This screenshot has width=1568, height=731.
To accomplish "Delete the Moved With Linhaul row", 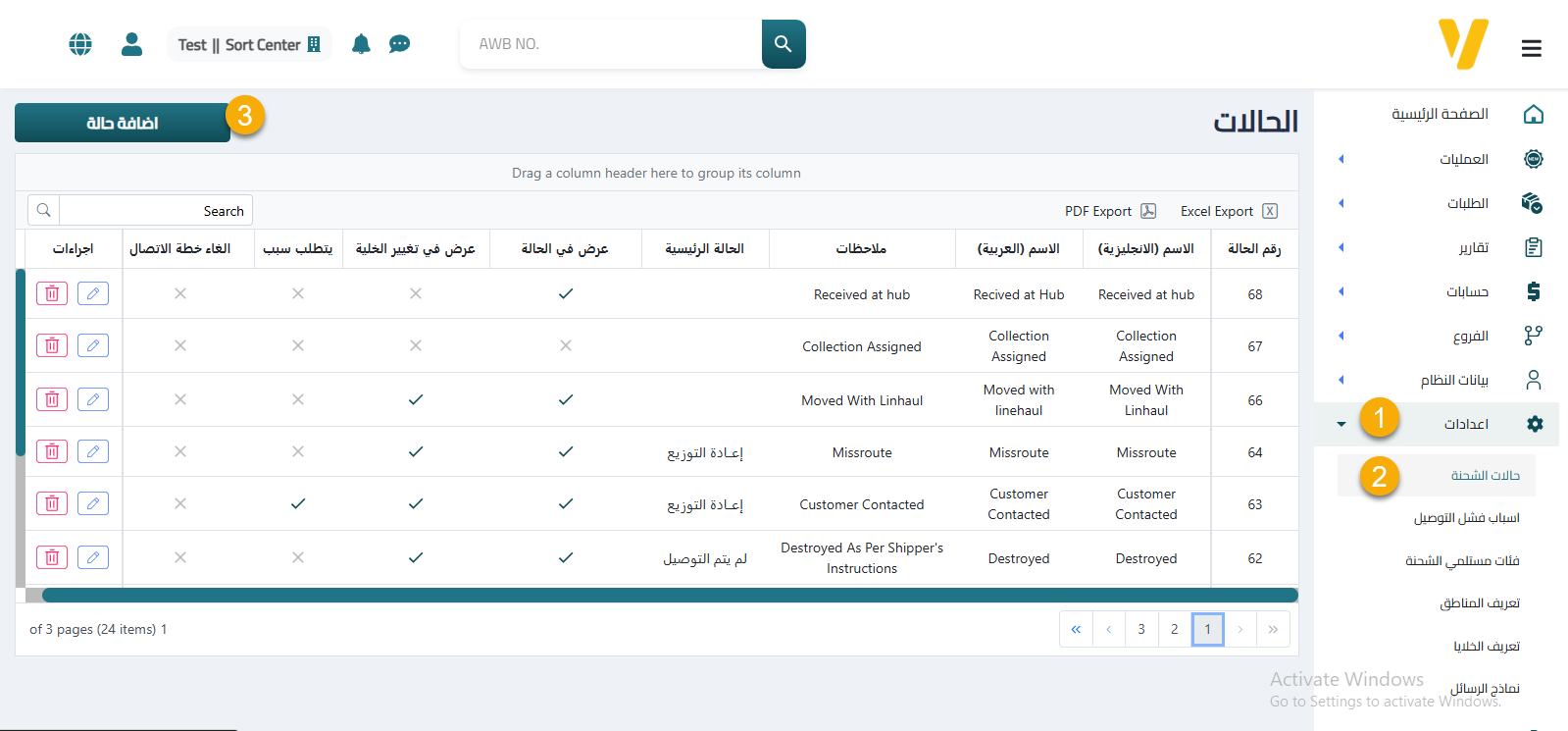I will pos(52,399).
